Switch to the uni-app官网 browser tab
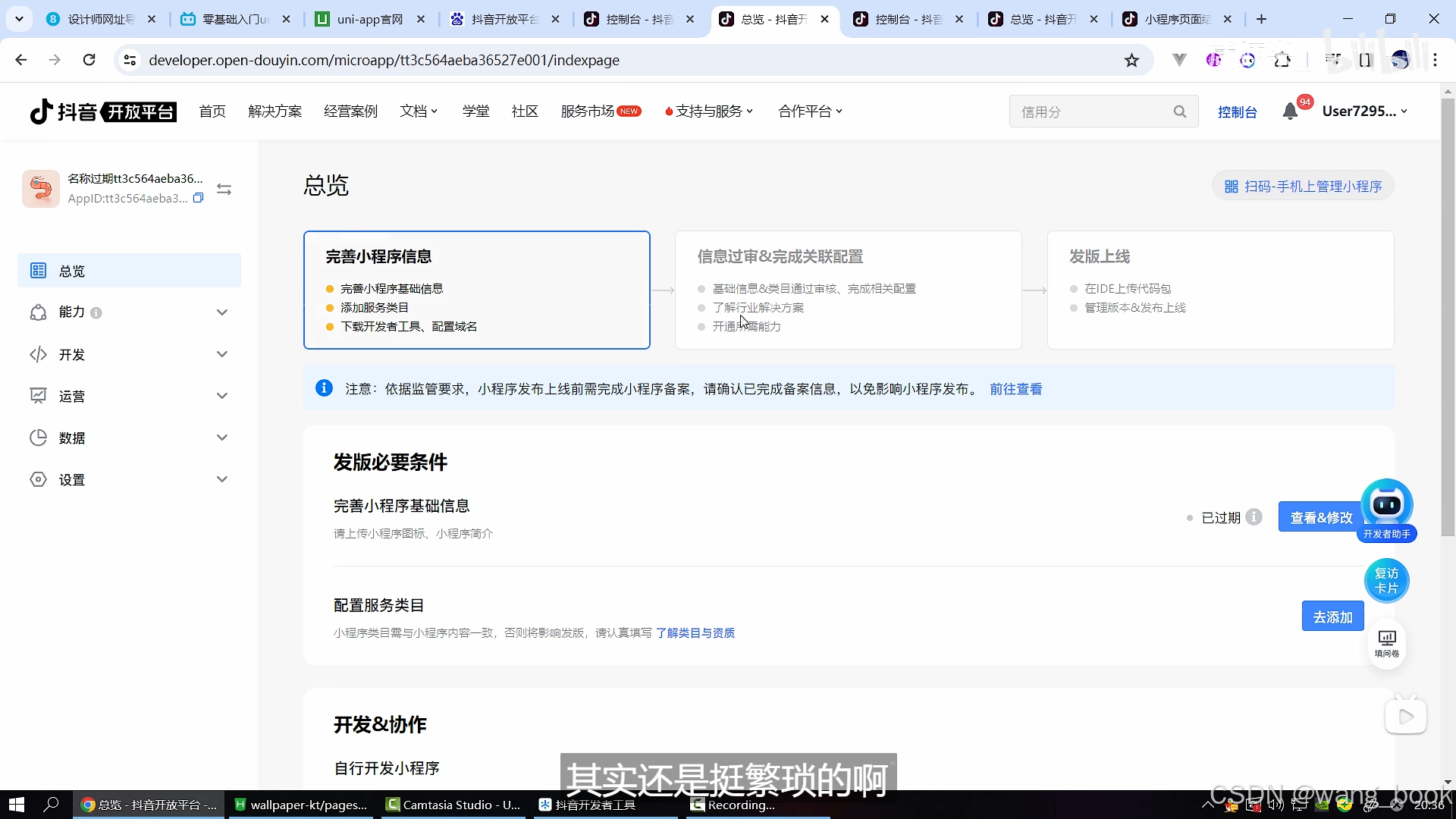This screenshot has height=819, width=1456. coord(369,19)
